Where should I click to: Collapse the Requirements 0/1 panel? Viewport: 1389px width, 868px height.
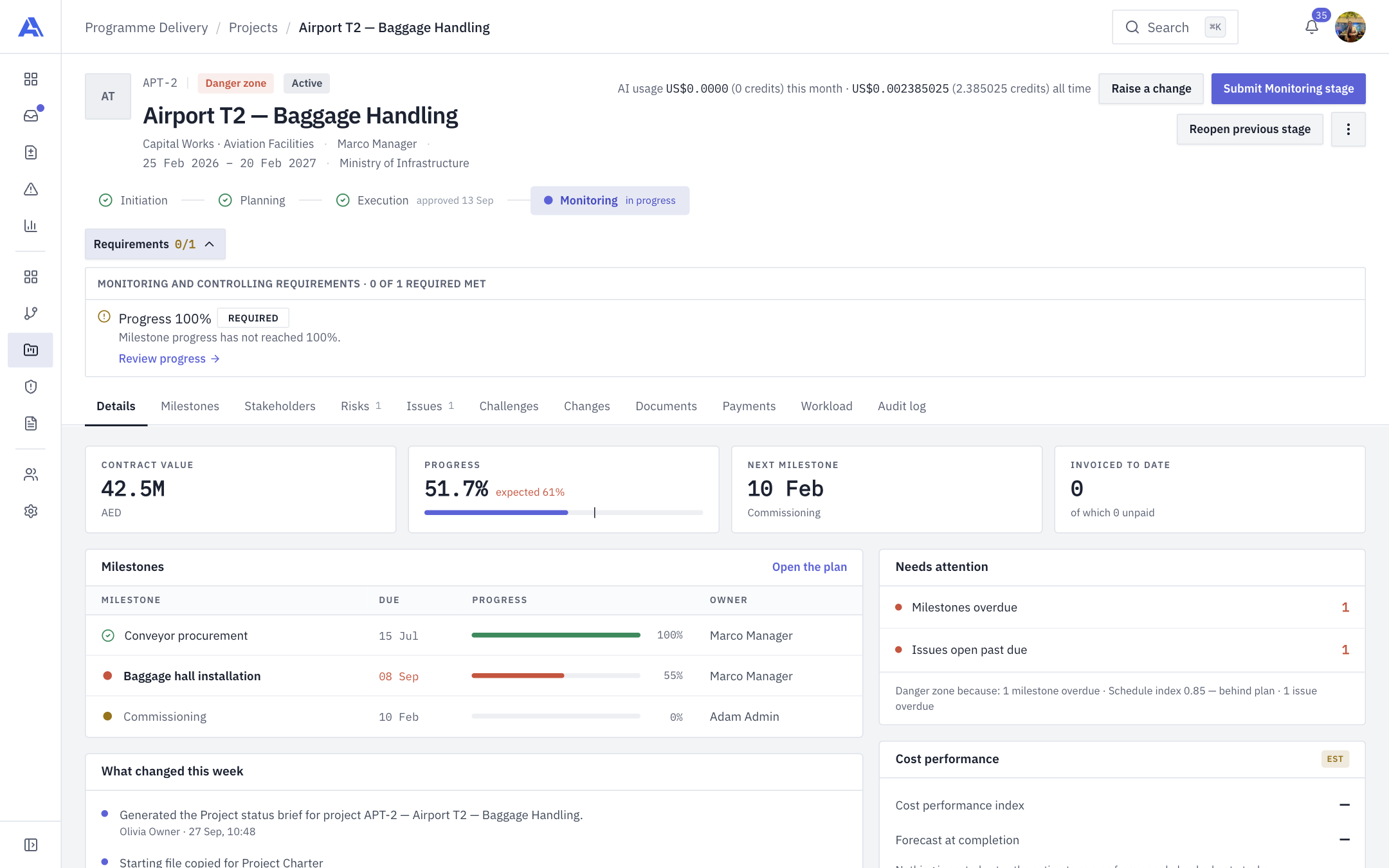coord(155,244)
